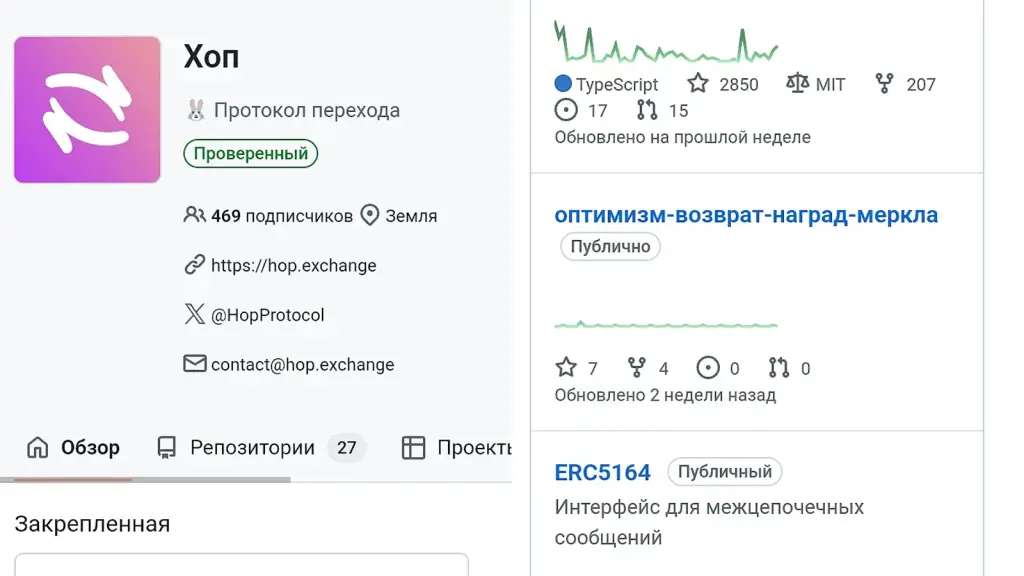The height and width of the screenshot is (576, 1024).
Task: Click the star icon next to 7
Action: click(566, 368)
